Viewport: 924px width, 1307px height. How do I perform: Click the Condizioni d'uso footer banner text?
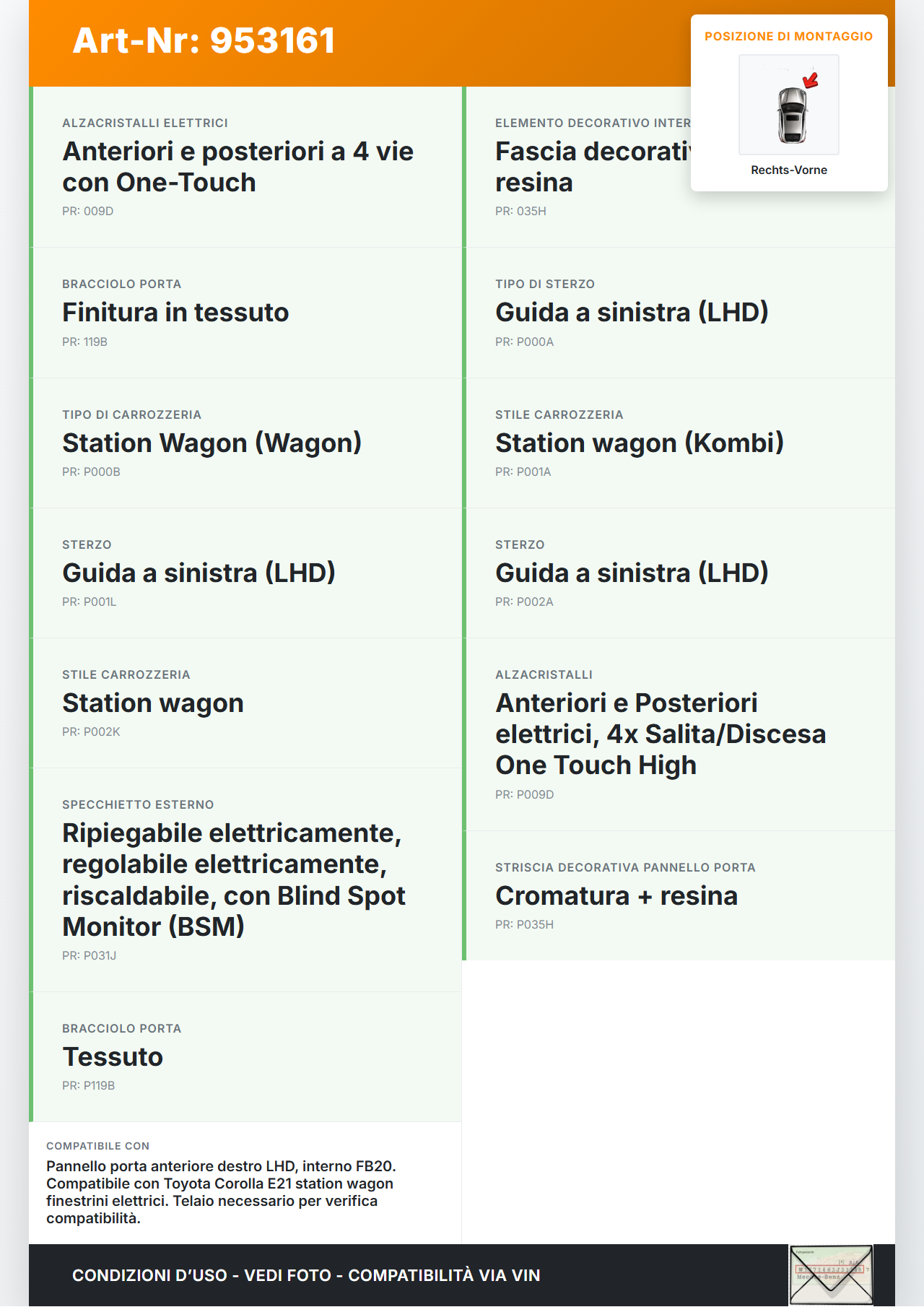(x=306, y=1275)
